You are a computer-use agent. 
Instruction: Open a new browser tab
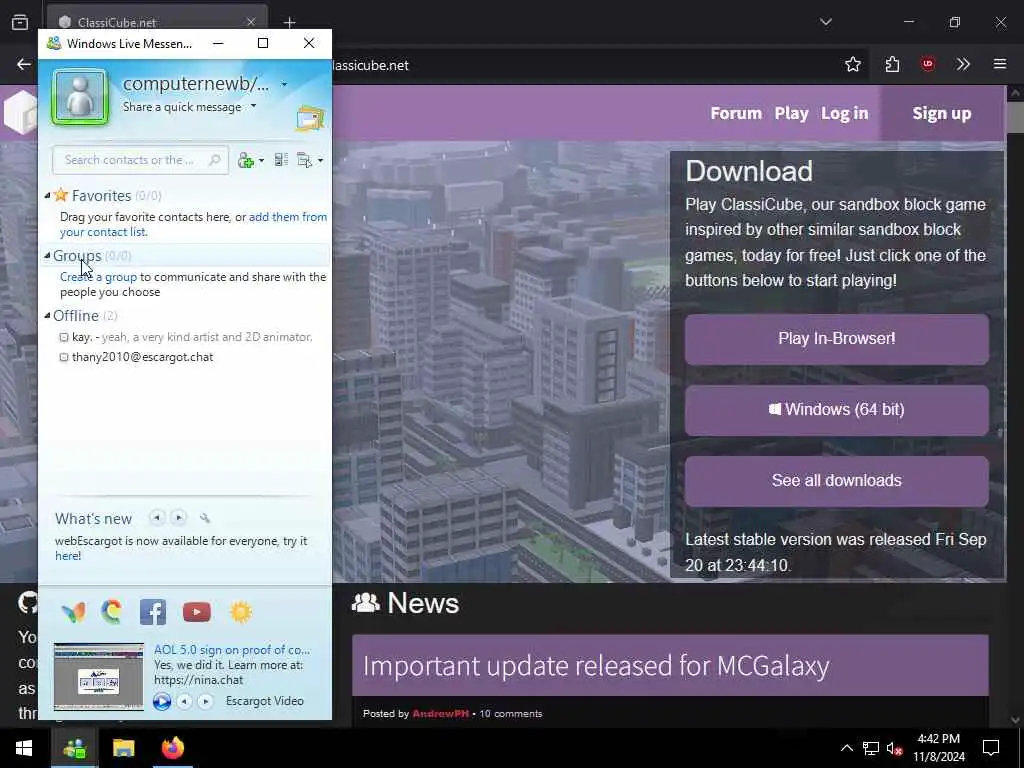[289, 22]
